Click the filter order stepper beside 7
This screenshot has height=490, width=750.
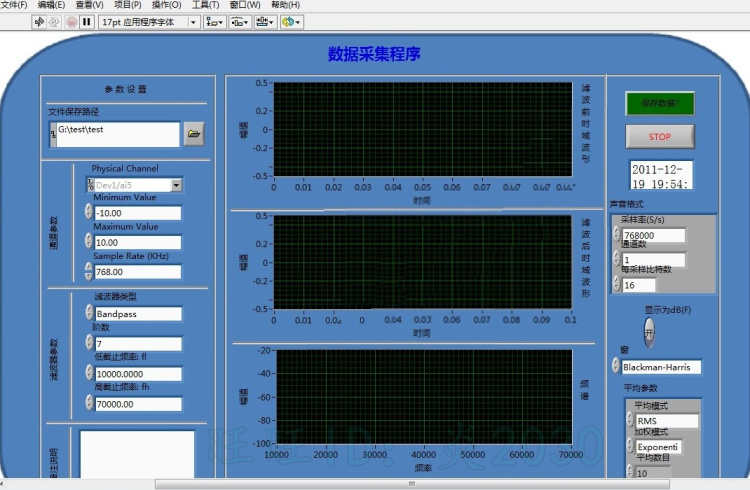pyautogui.click(x=89, y=342)
